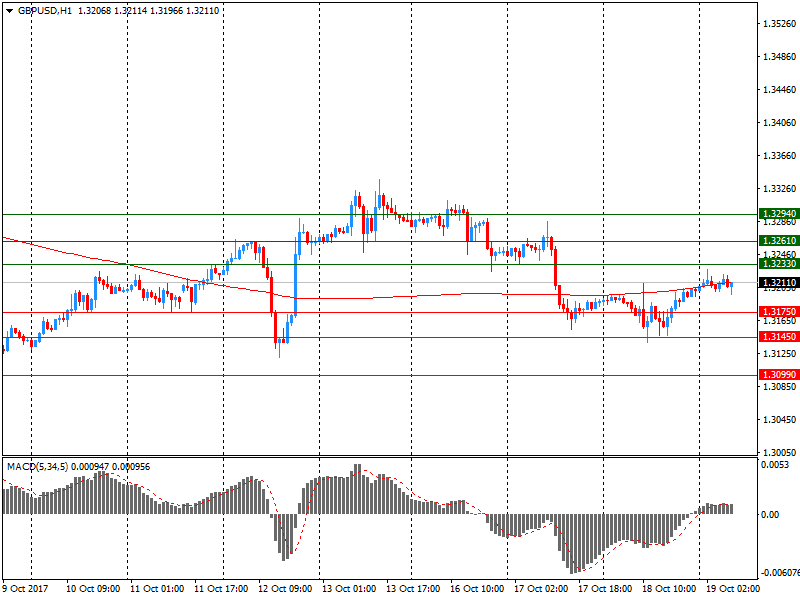Click the 9 Oct 2017 time axis label
Screen dimensions: 800x600
coord(26,589)
